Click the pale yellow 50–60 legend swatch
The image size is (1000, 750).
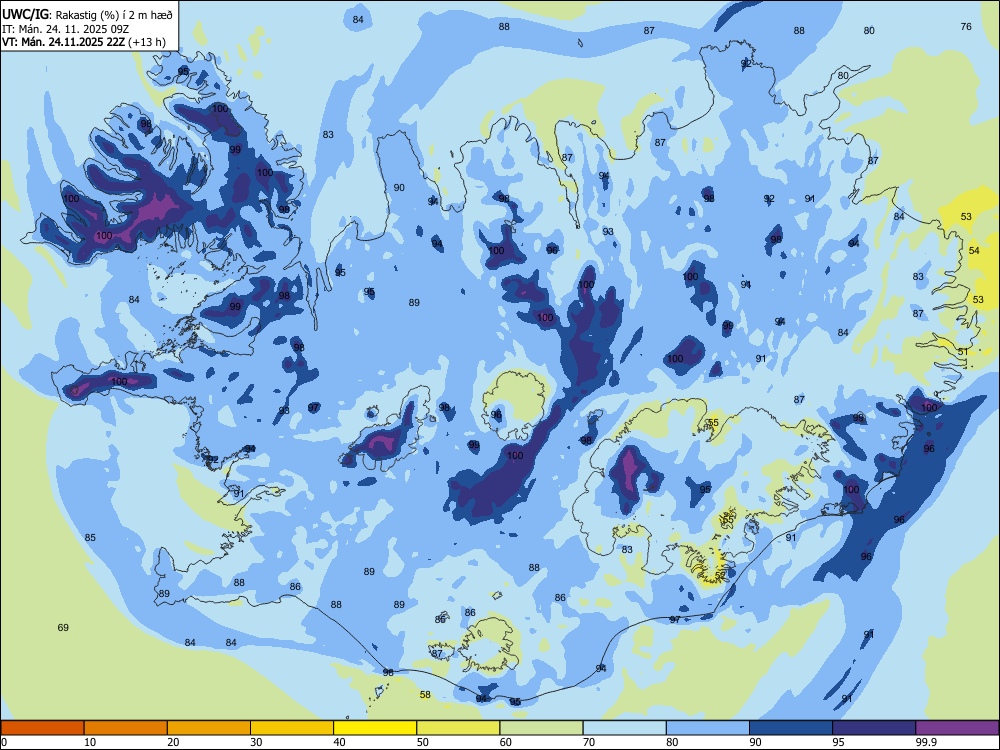point(459,728)
